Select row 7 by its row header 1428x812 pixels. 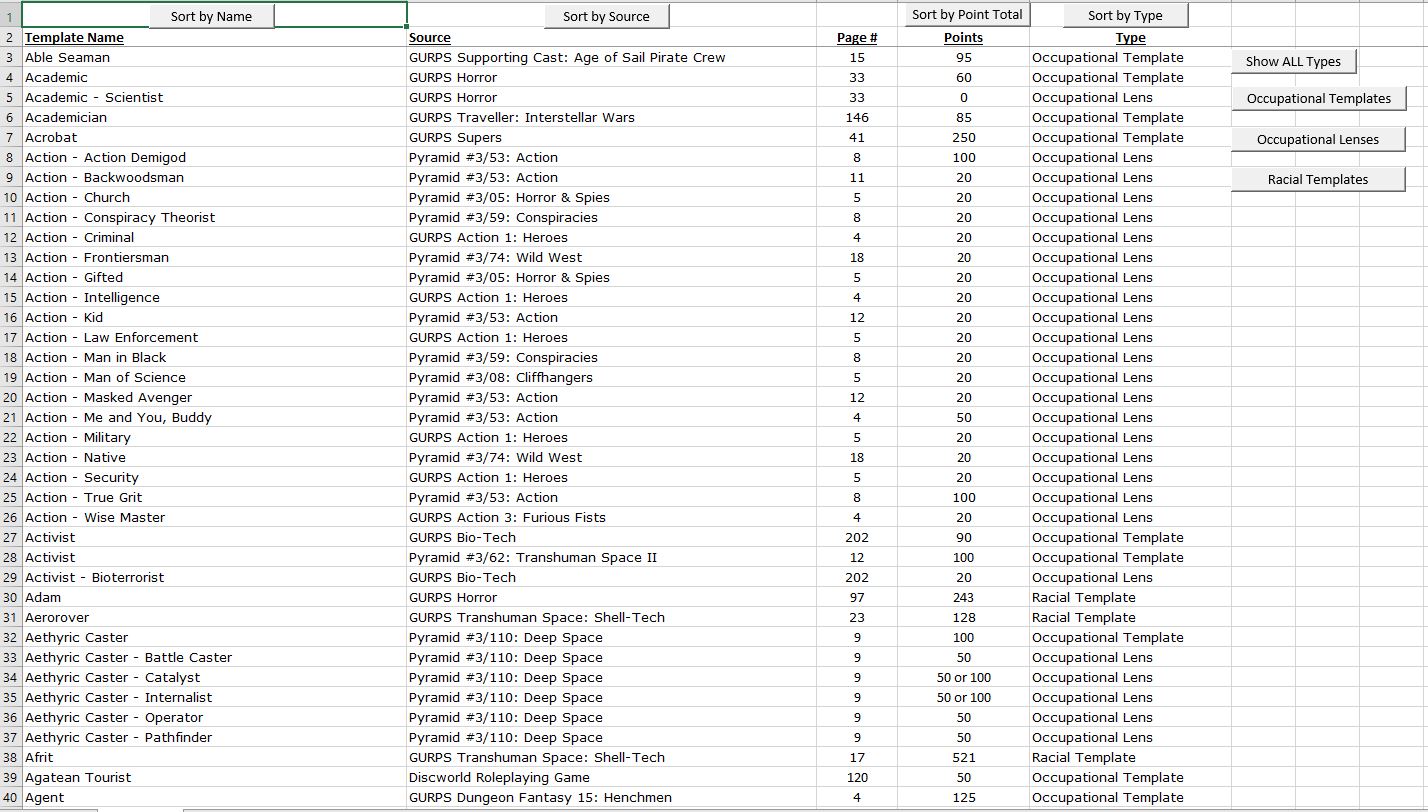[x=10, y=137]
